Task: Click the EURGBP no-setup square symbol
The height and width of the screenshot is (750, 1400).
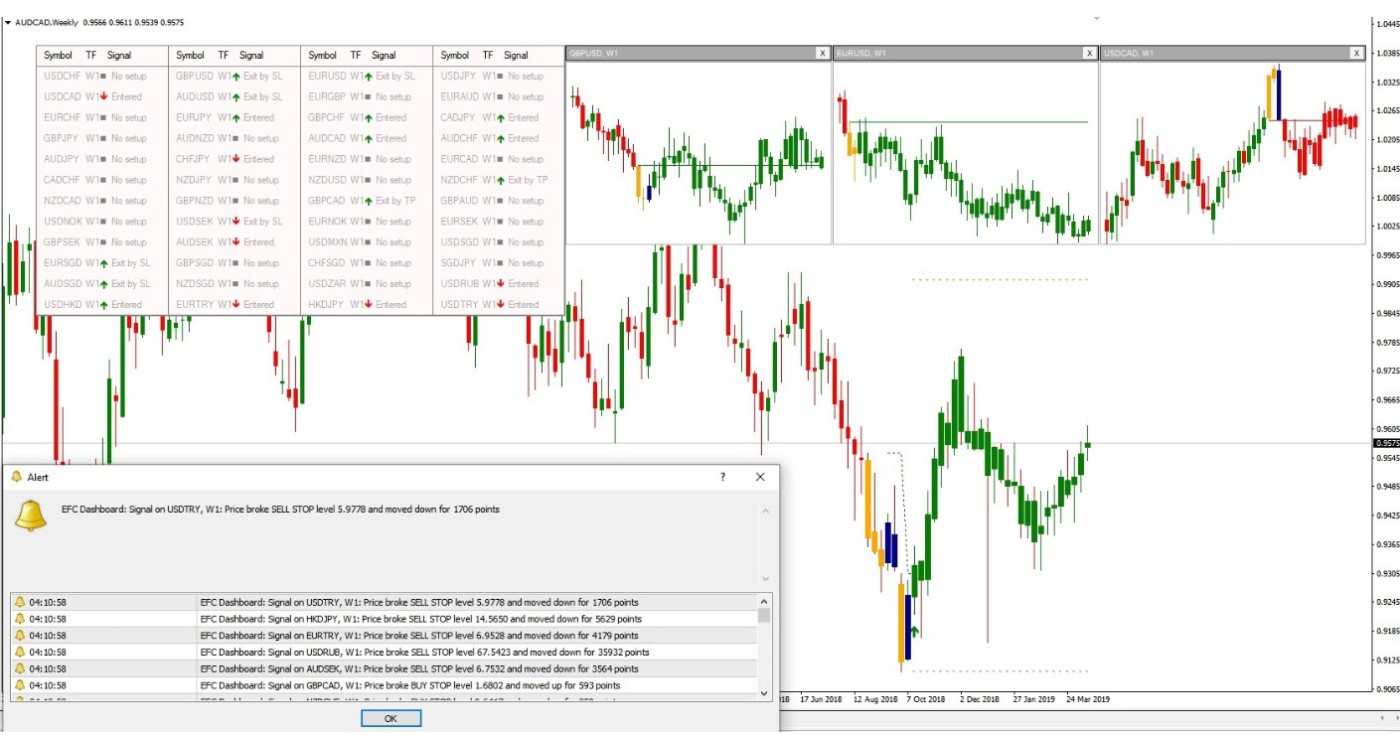Action: point(366,97)
